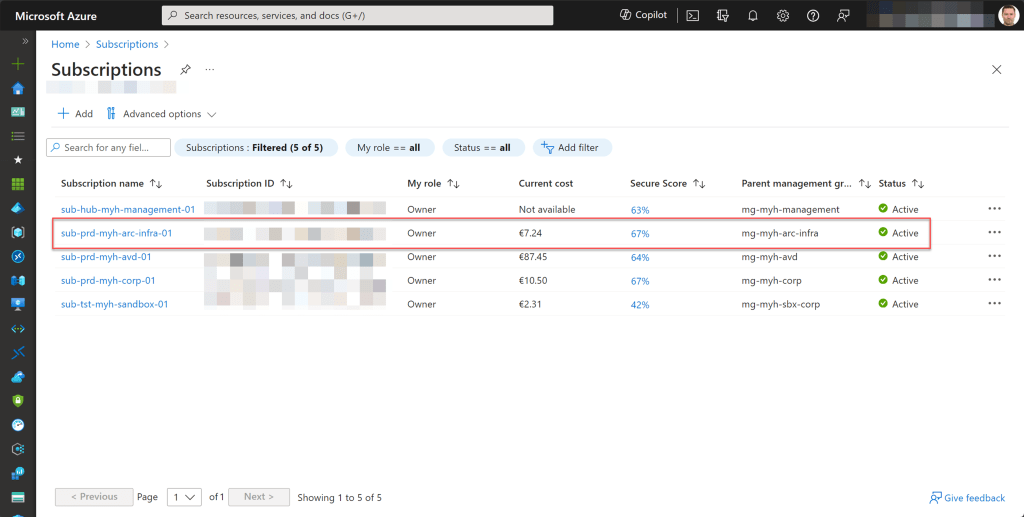Open Favorites star in the left sidebar

(17, 159)
